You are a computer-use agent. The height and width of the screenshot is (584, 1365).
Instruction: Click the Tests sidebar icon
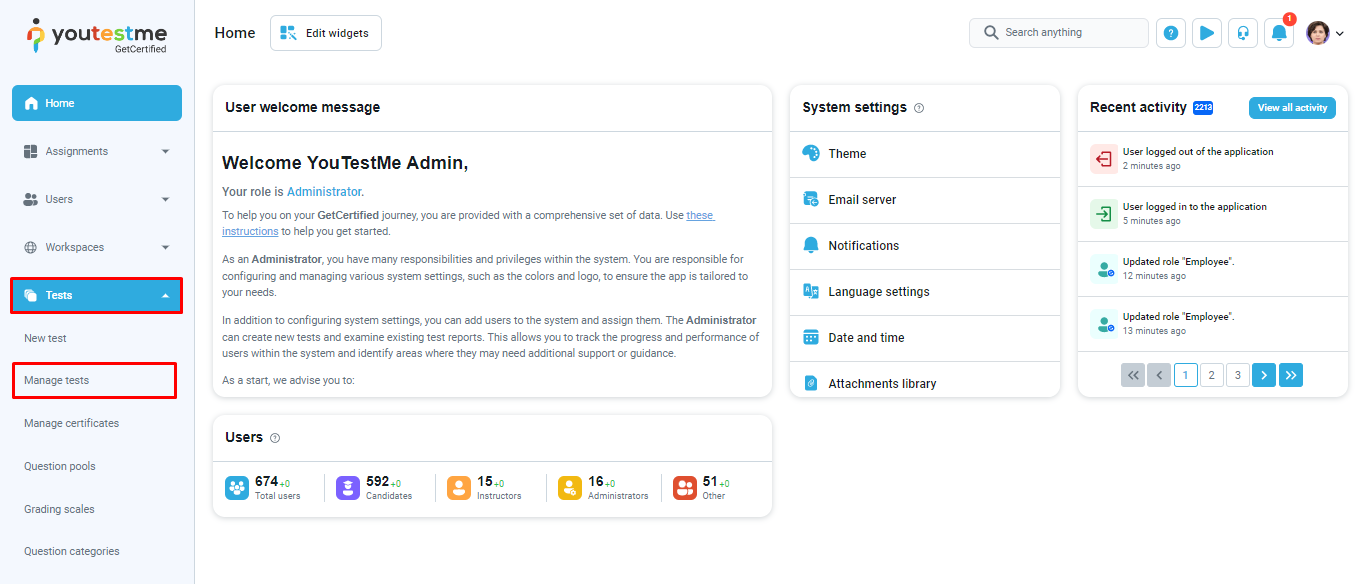coord(31,295)
